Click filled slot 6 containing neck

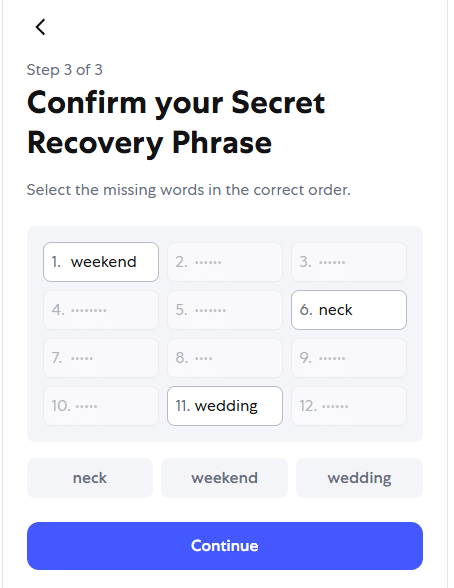[349, 310]
